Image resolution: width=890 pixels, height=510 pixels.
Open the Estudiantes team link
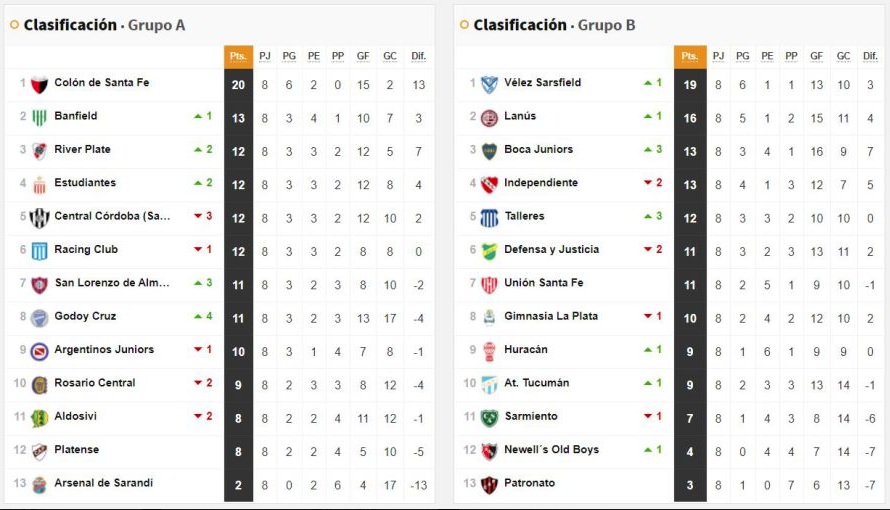[85, 183]
